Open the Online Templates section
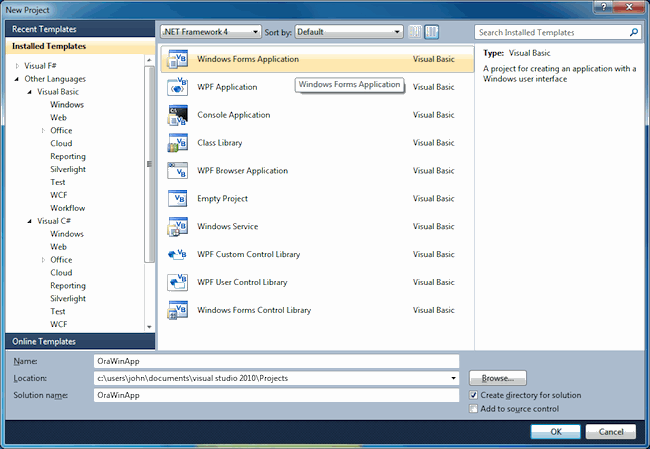 (80, 341)
